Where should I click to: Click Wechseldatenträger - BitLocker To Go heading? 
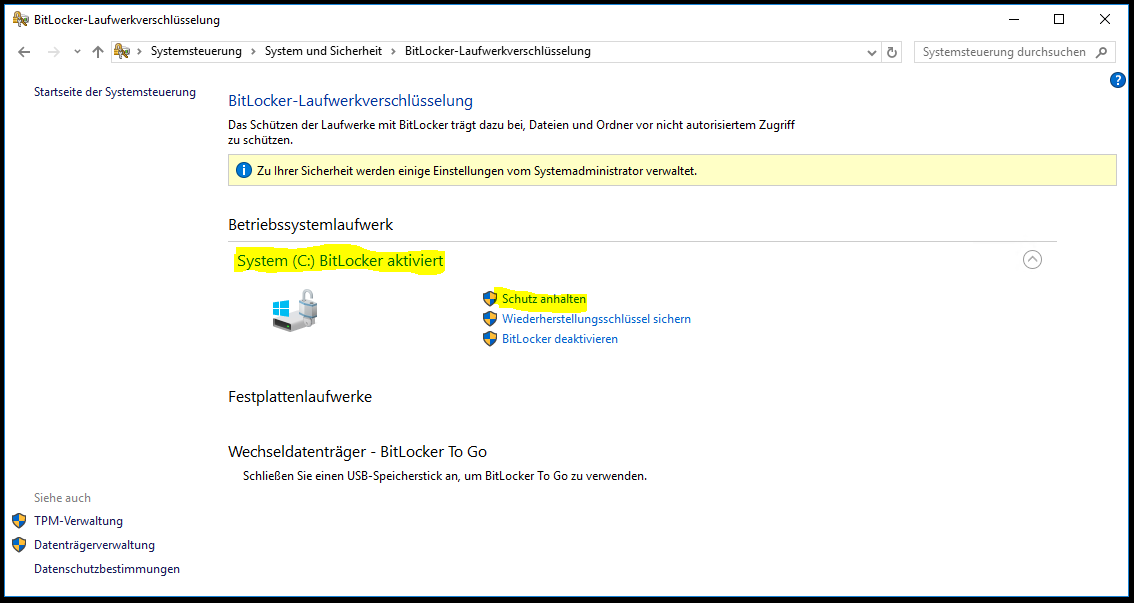click(357, 452)
